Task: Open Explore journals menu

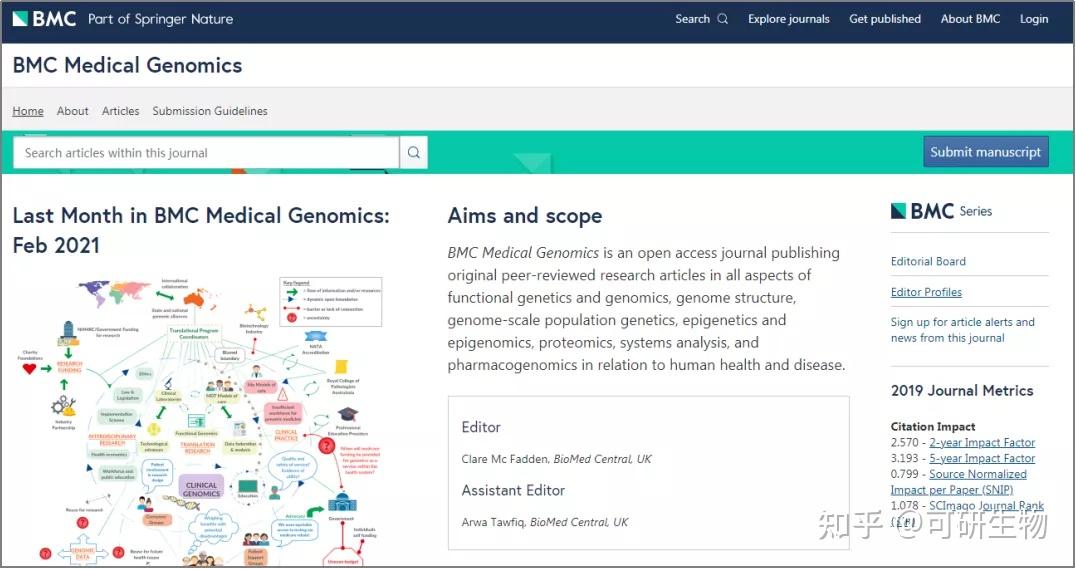Action: (788, 19)
